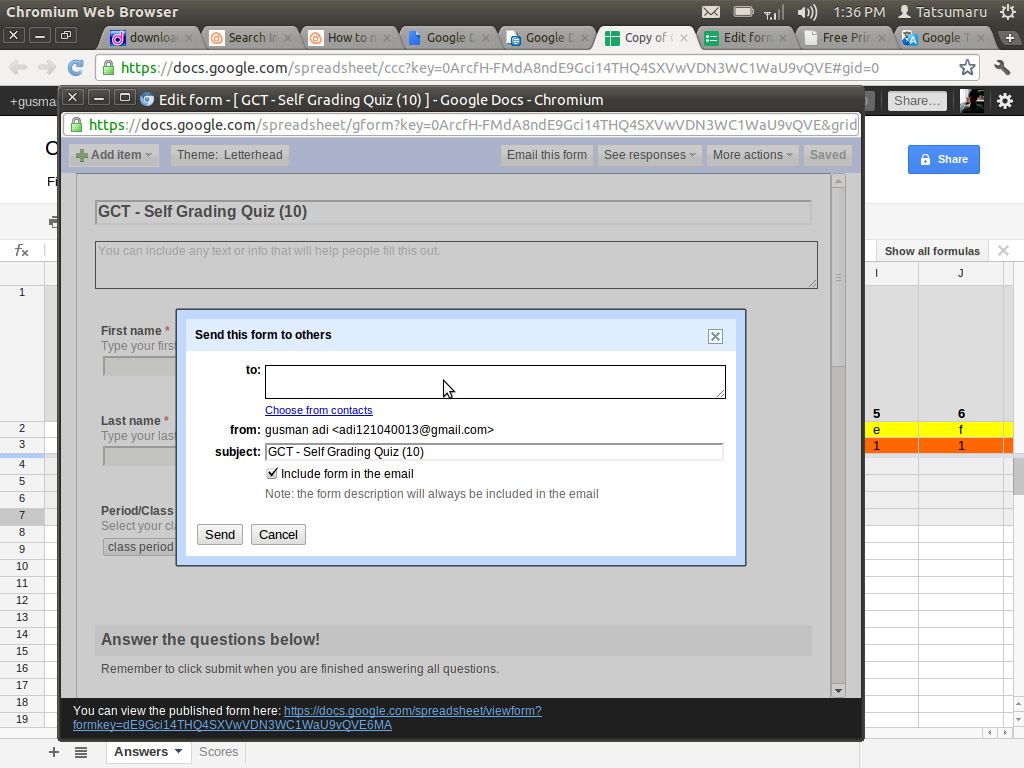Go forward in browser history
1024x768 pixels.
point(46,67)
